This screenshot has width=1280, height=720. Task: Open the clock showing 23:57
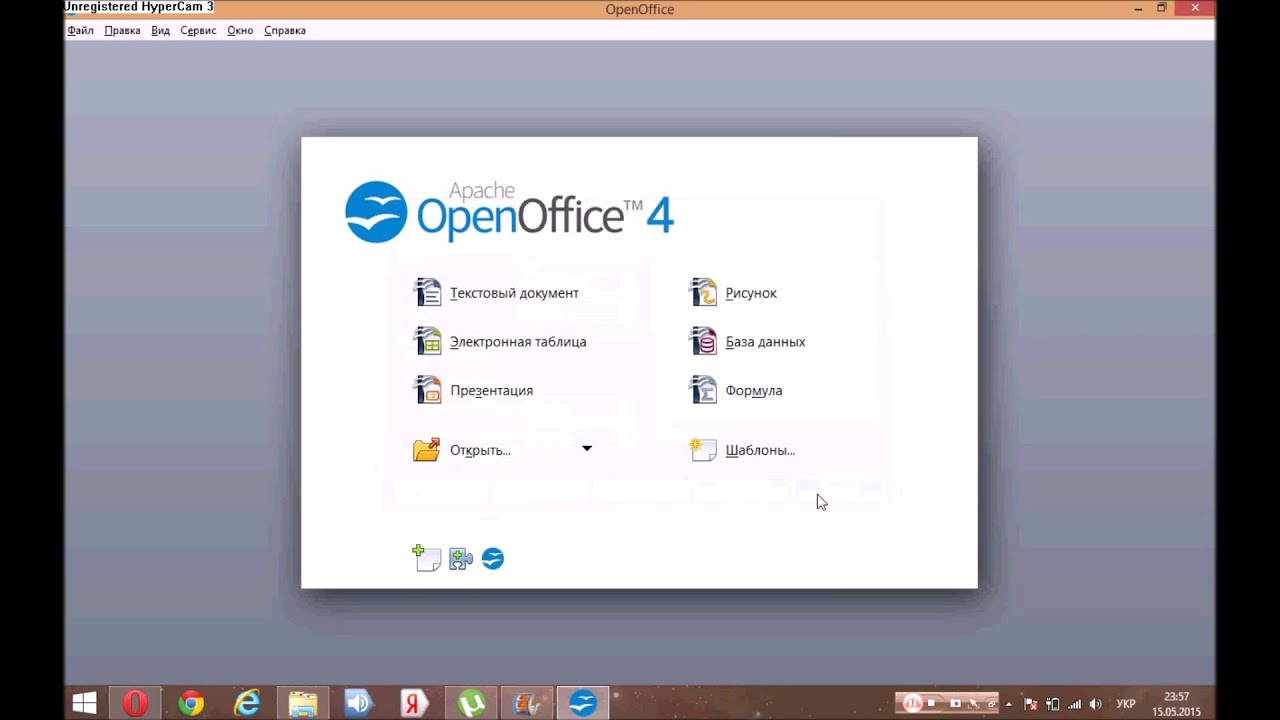(x=1176, y=704)
